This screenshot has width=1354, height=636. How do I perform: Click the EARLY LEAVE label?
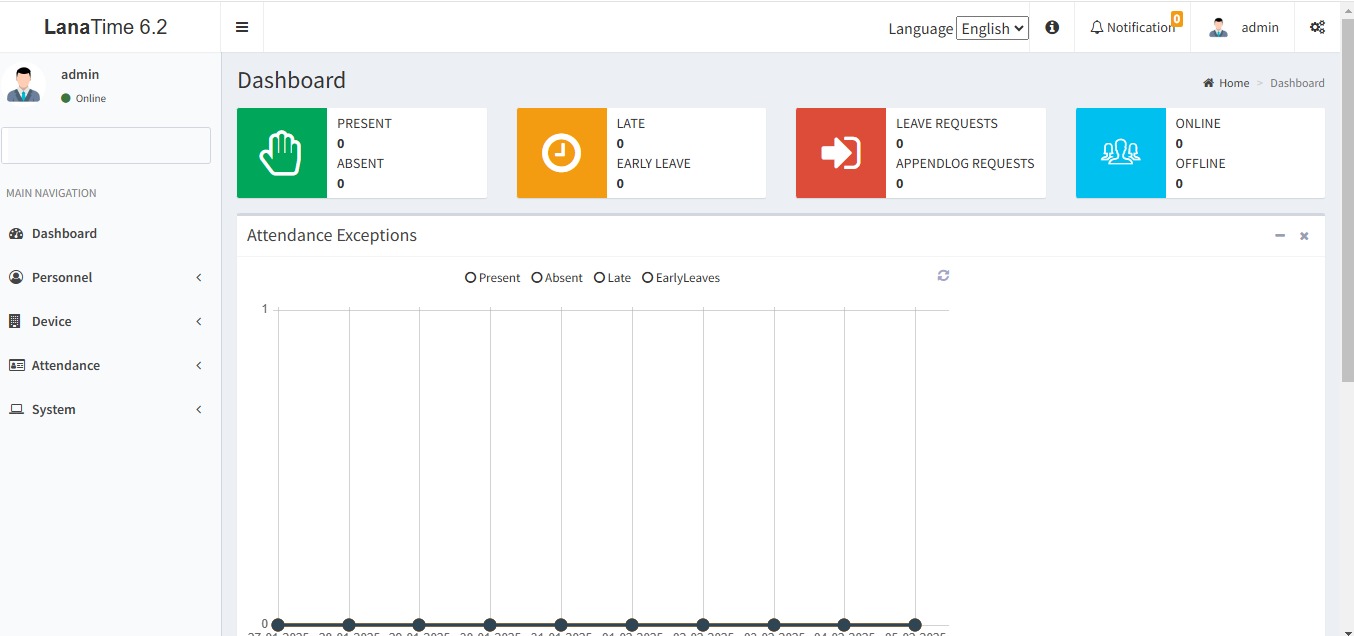point(653,163)
